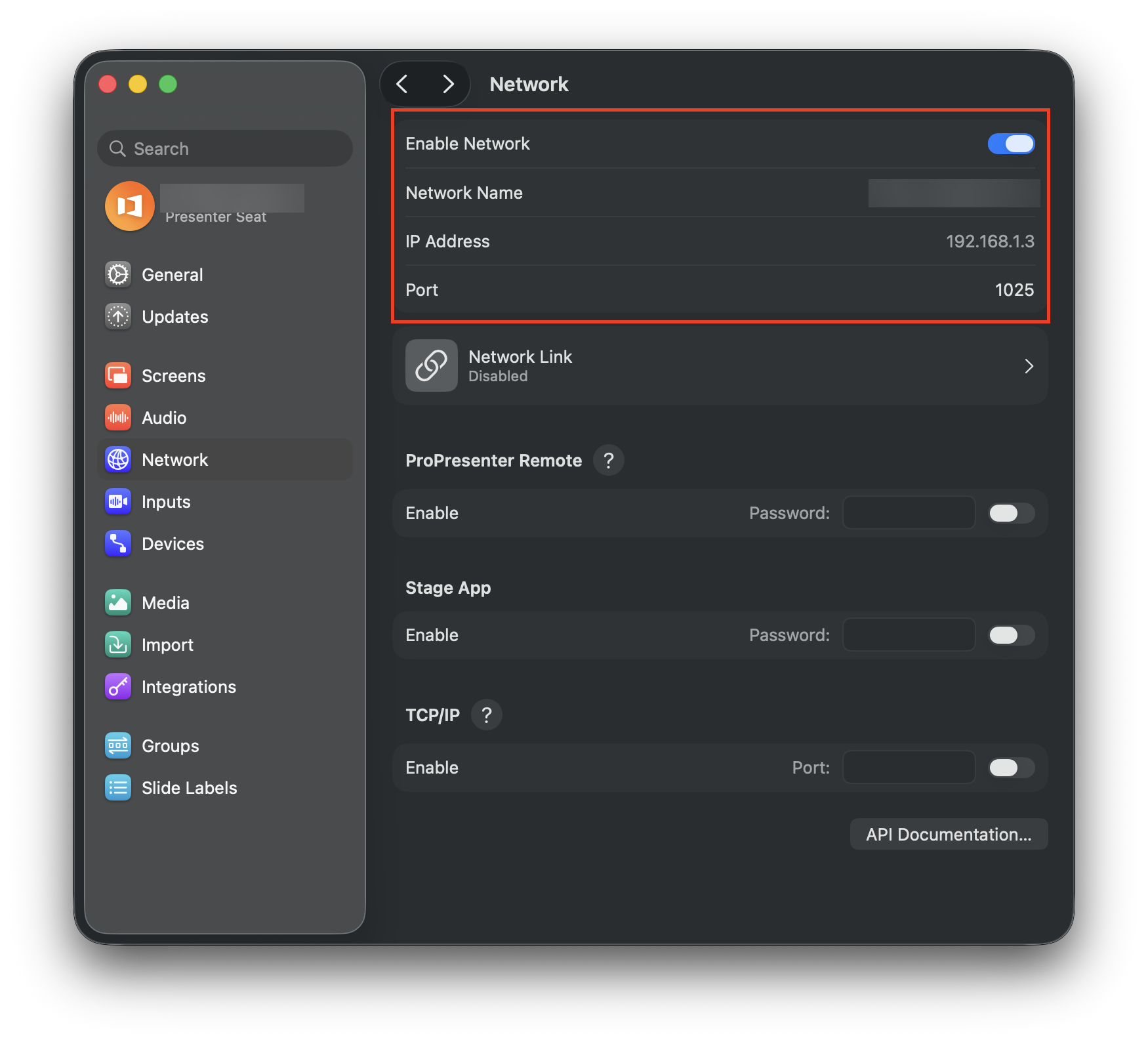The height and width of the screenshot is (1042, 1148).
Task: Click the Network Link chain icon
Action: coord(431,365)
